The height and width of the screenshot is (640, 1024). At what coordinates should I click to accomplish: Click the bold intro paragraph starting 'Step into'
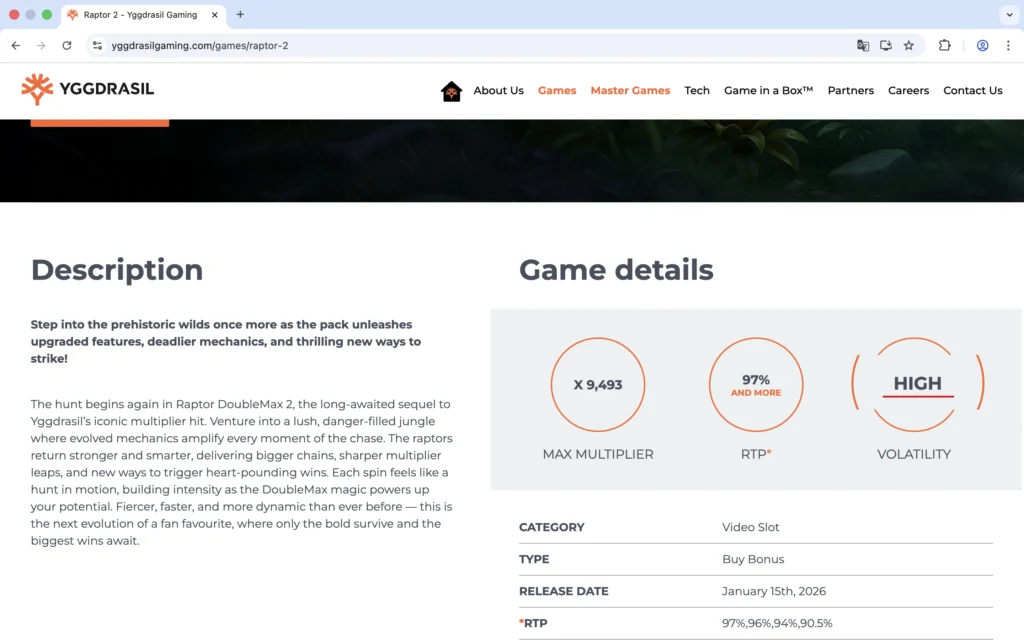click(226, 342)
